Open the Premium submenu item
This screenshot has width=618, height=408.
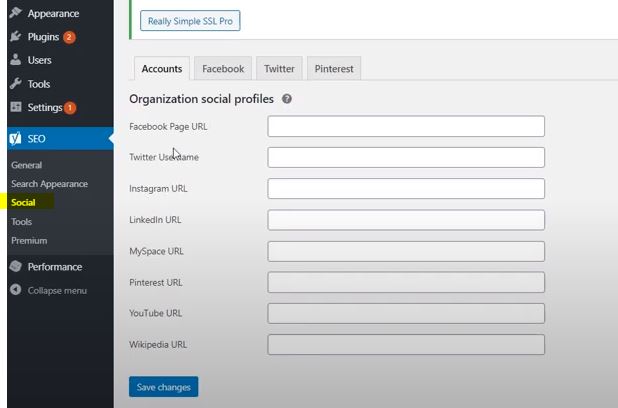29,240
